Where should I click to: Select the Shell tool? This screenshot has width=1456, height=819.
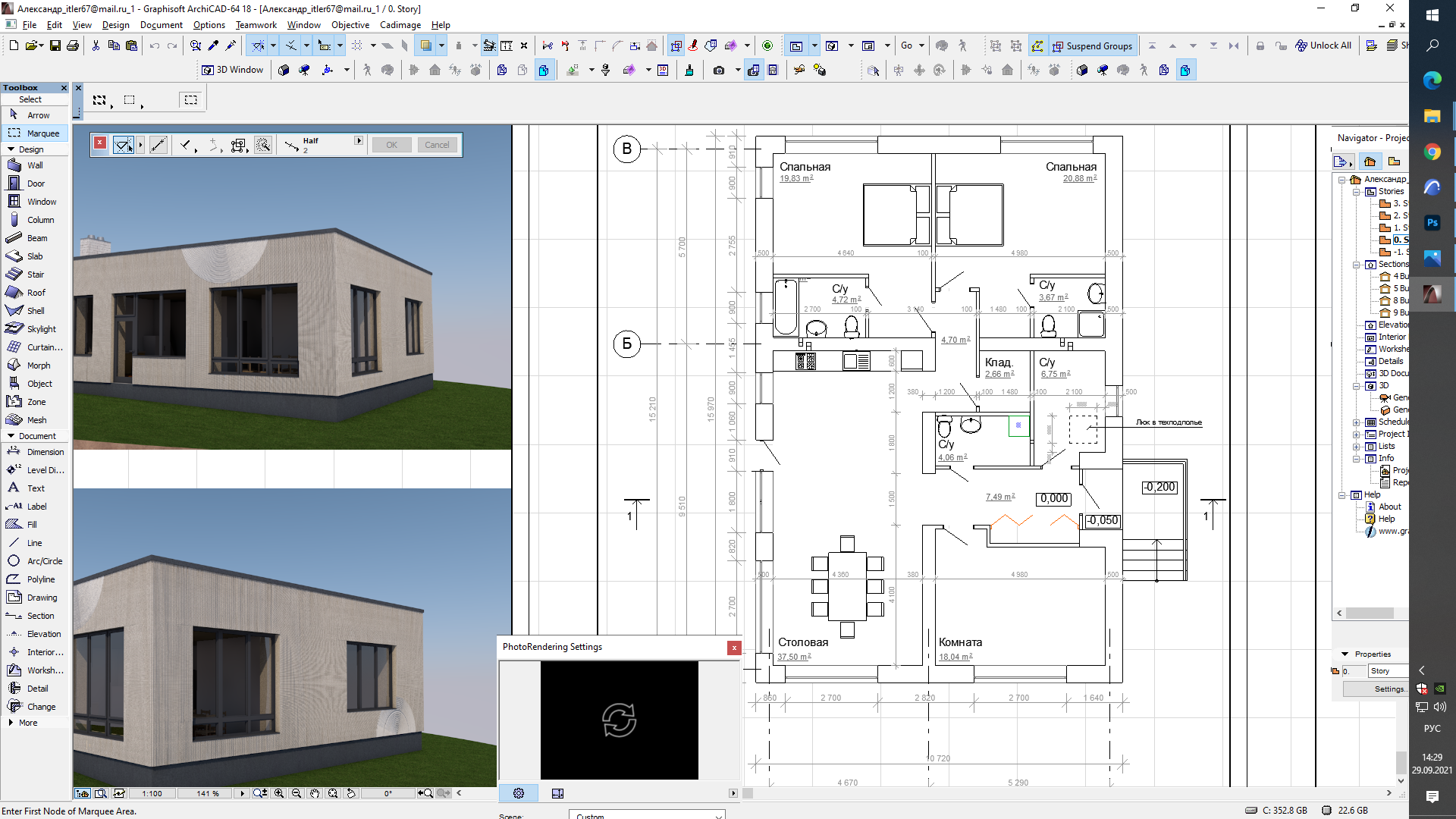(x=35, y=311)
